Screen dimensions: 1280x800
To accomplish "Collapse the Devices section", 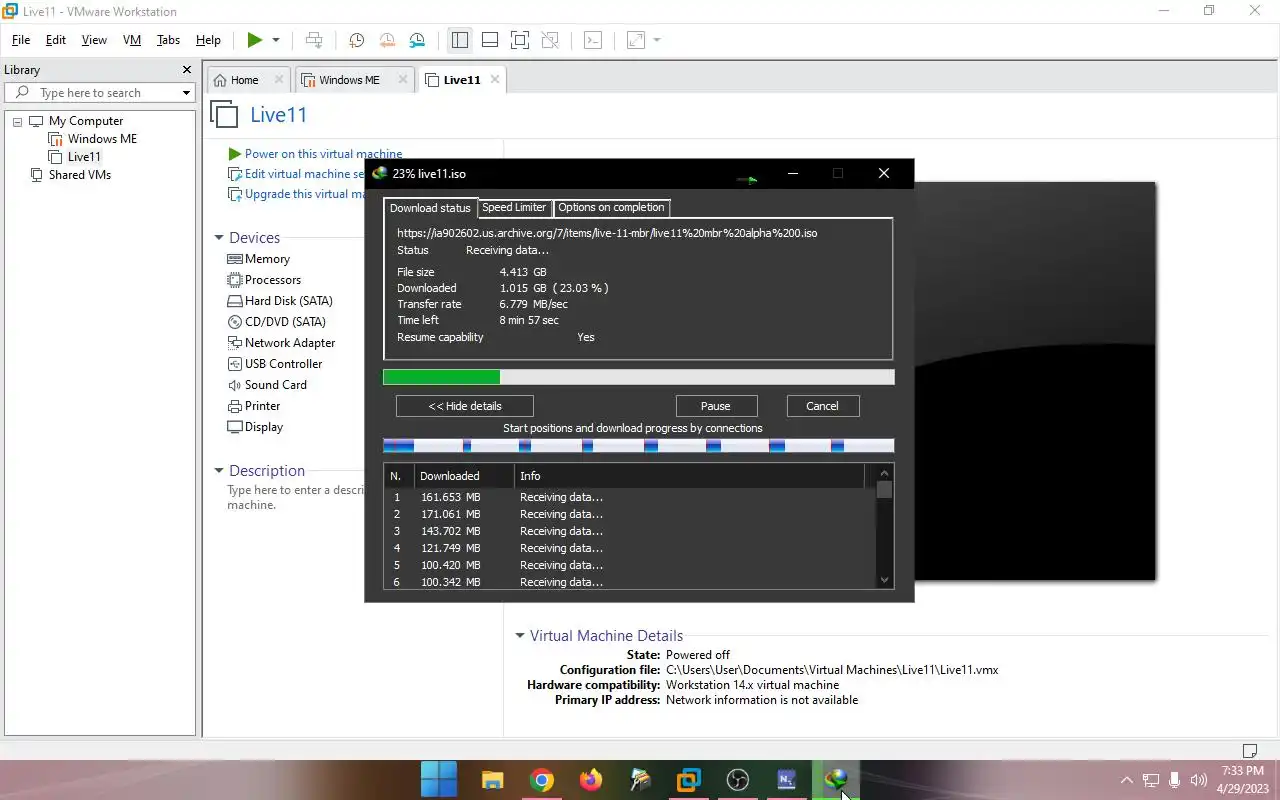I will [219, 238].
